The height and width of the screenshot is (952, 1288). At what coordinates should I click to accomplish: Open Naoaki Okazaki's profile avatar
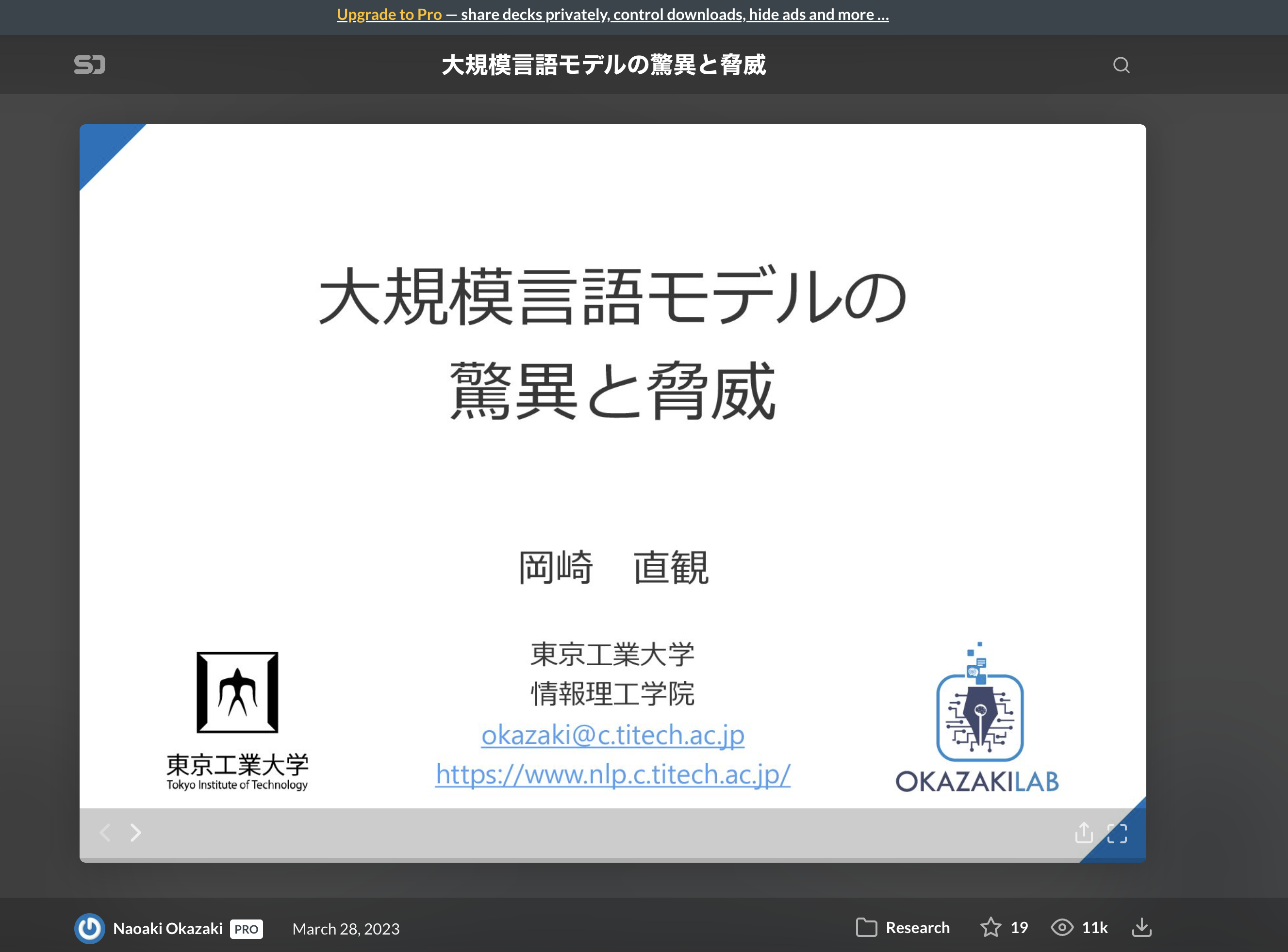[89, 928]
